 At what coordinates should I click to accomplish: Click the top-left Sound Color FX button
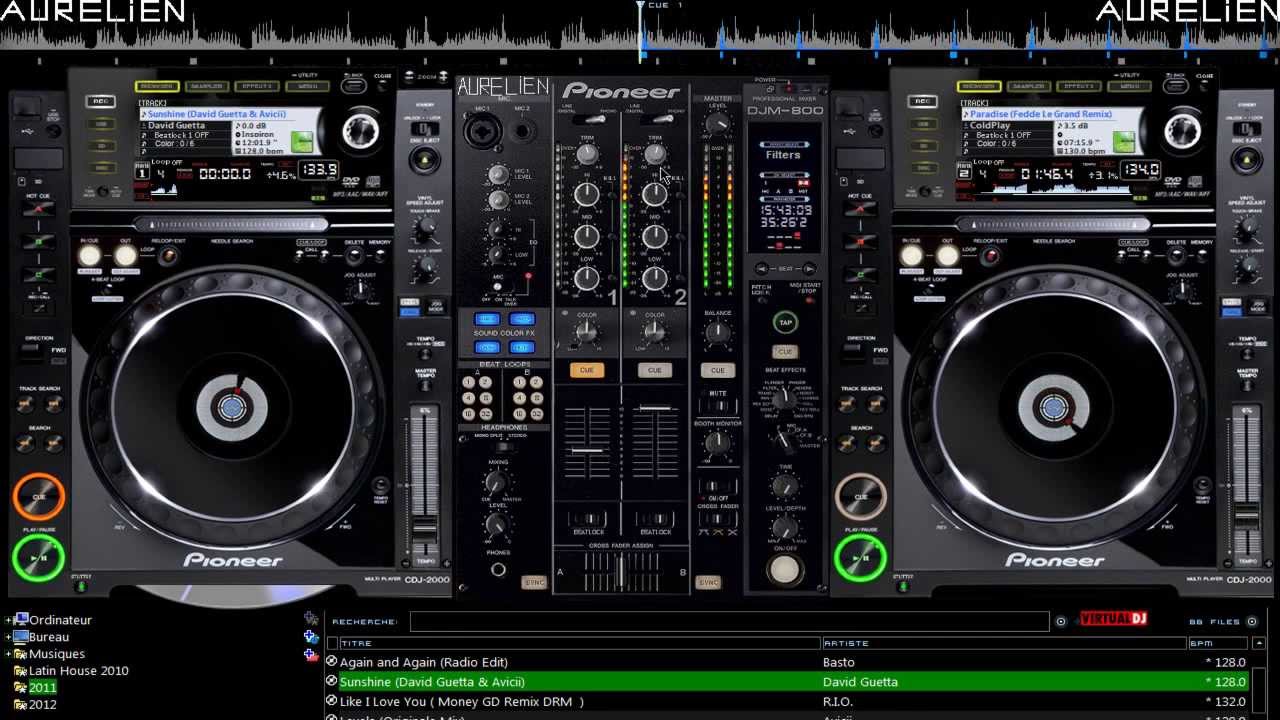tap(487, 320)
